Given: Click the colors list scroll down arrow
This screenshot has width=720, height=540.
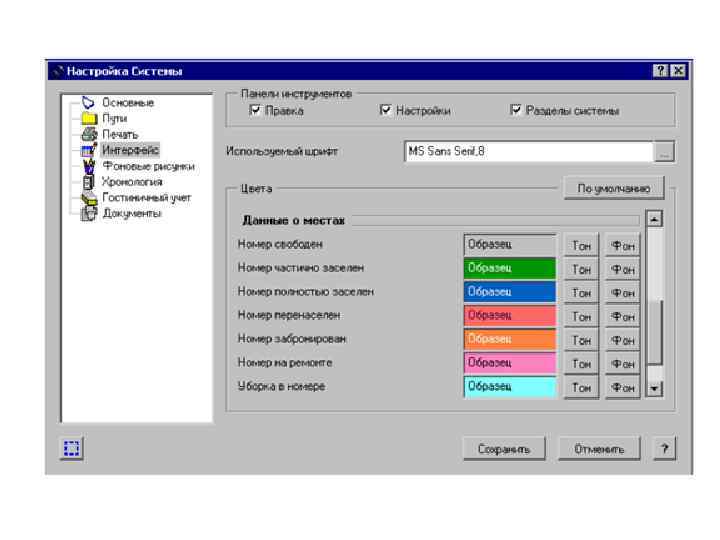Looking at the screenshot, I should point(654,389).
